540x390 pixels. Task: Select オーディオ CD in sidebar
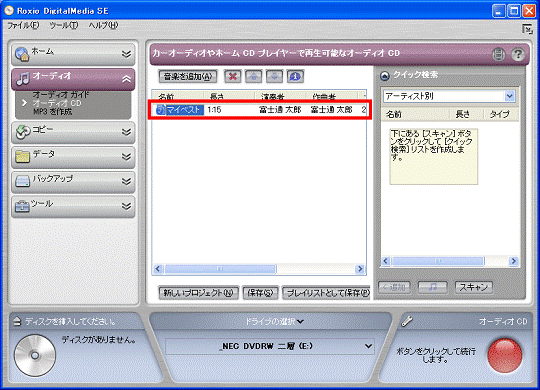(57, 103)
